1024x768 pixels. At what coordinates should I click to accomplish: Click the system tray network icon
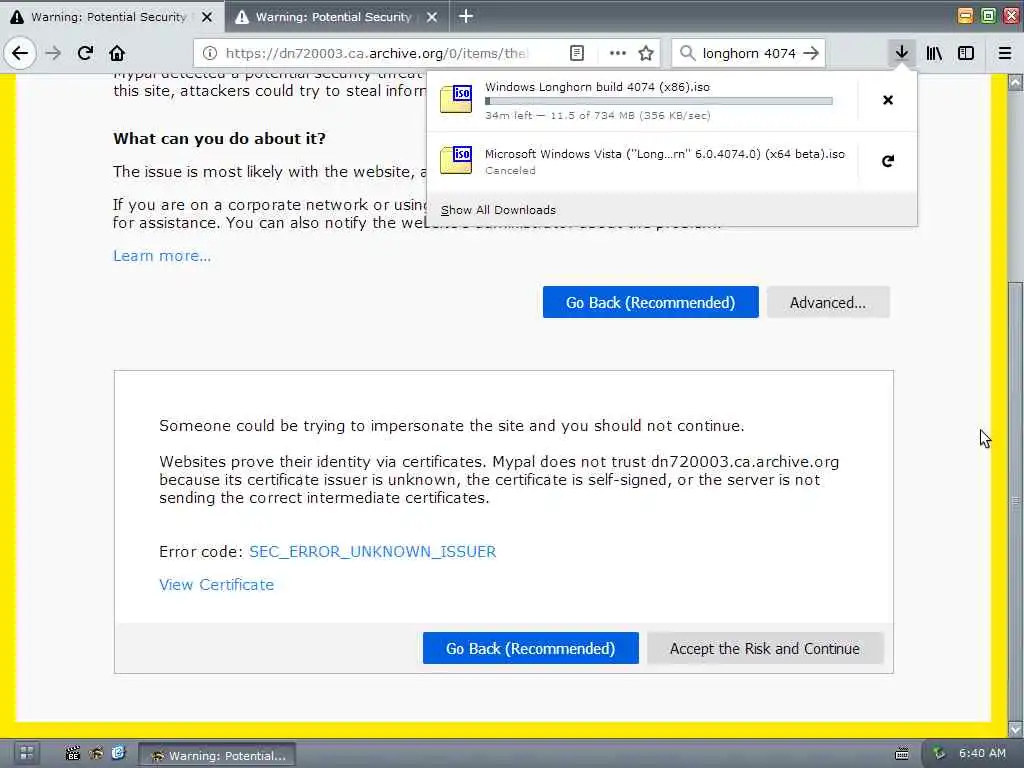939,754
